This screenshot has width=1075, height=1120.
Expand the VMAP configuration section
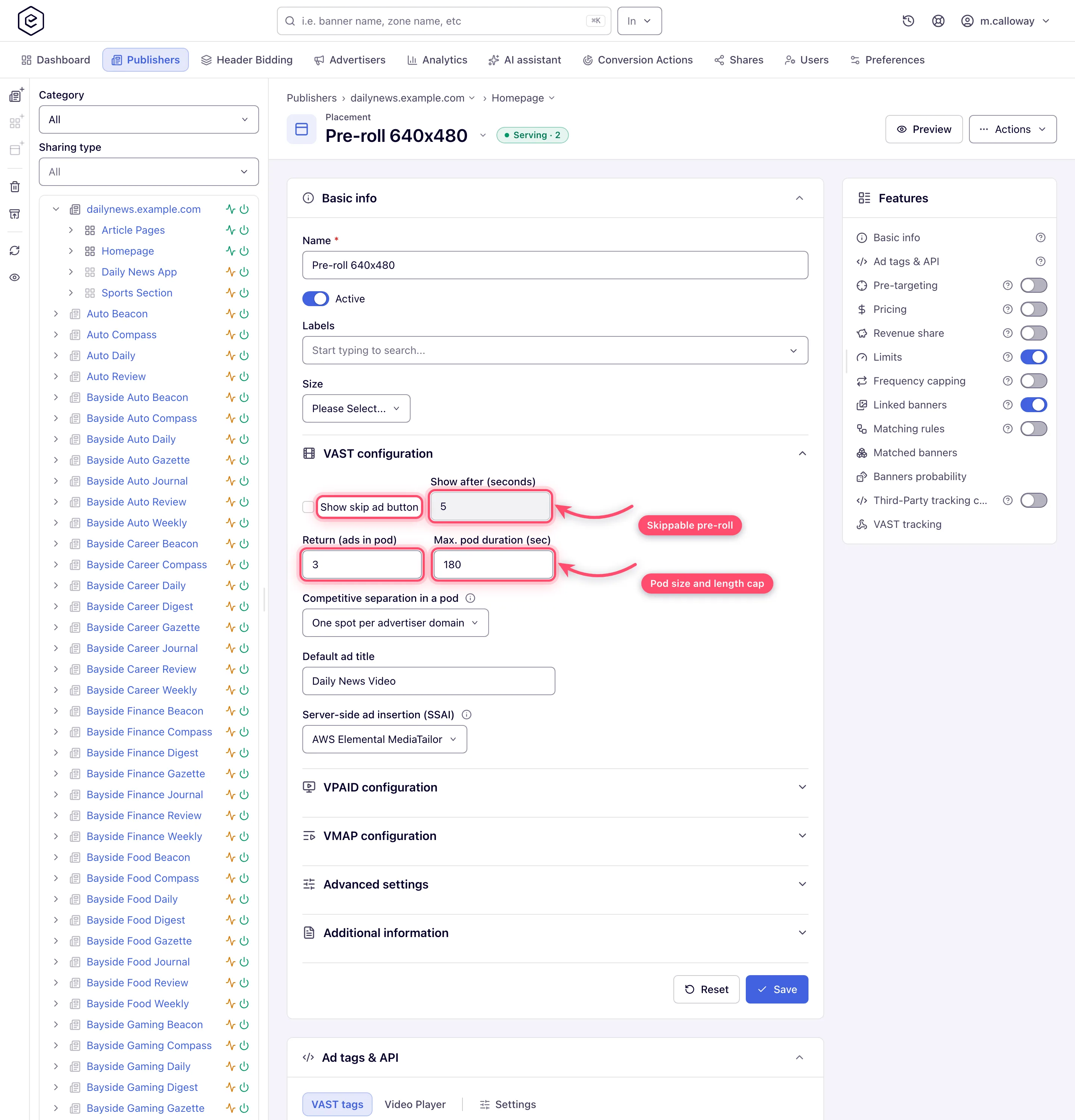[x=555, y=836]
